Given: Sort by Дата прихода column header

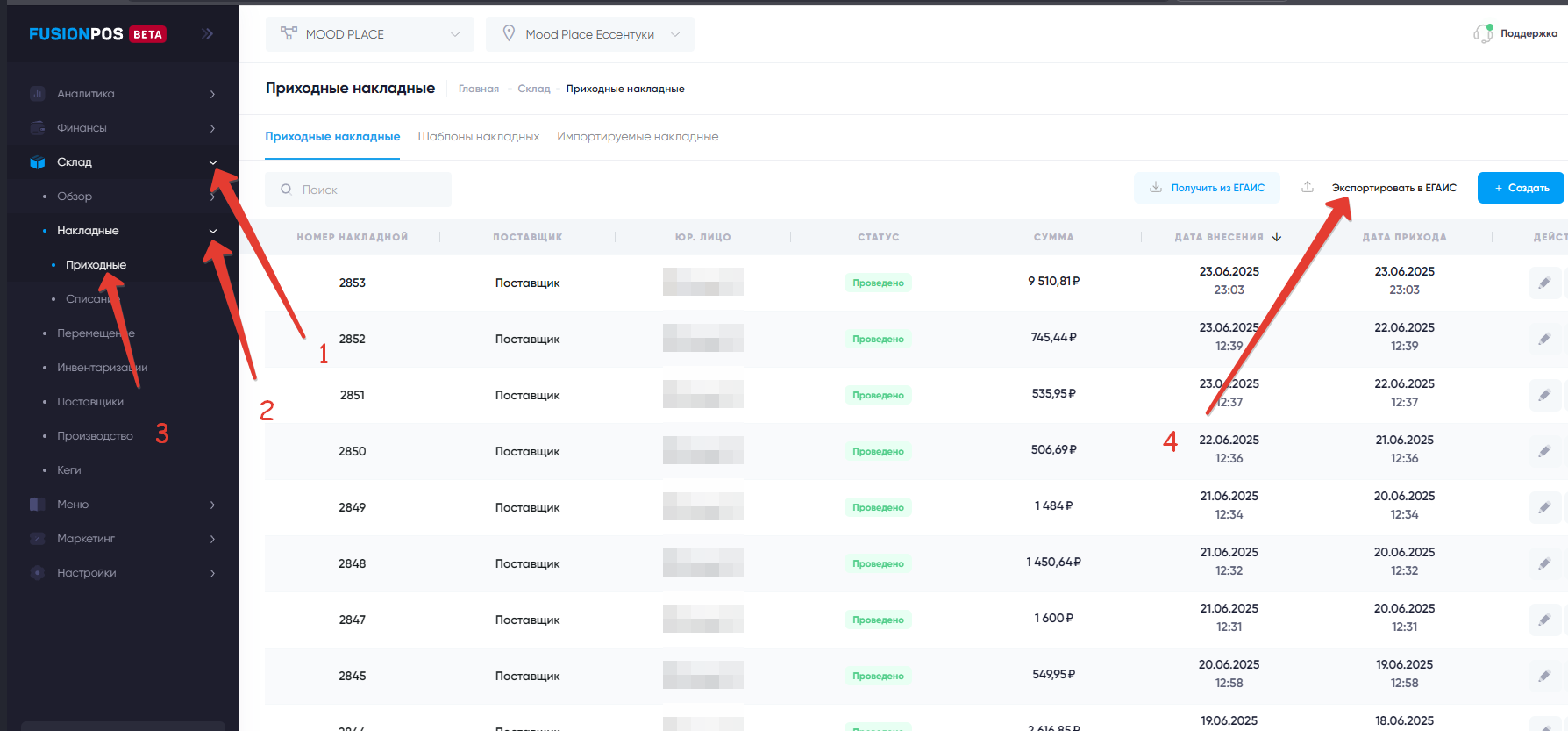Looking at the screenshot, I should coord(1405,237).
